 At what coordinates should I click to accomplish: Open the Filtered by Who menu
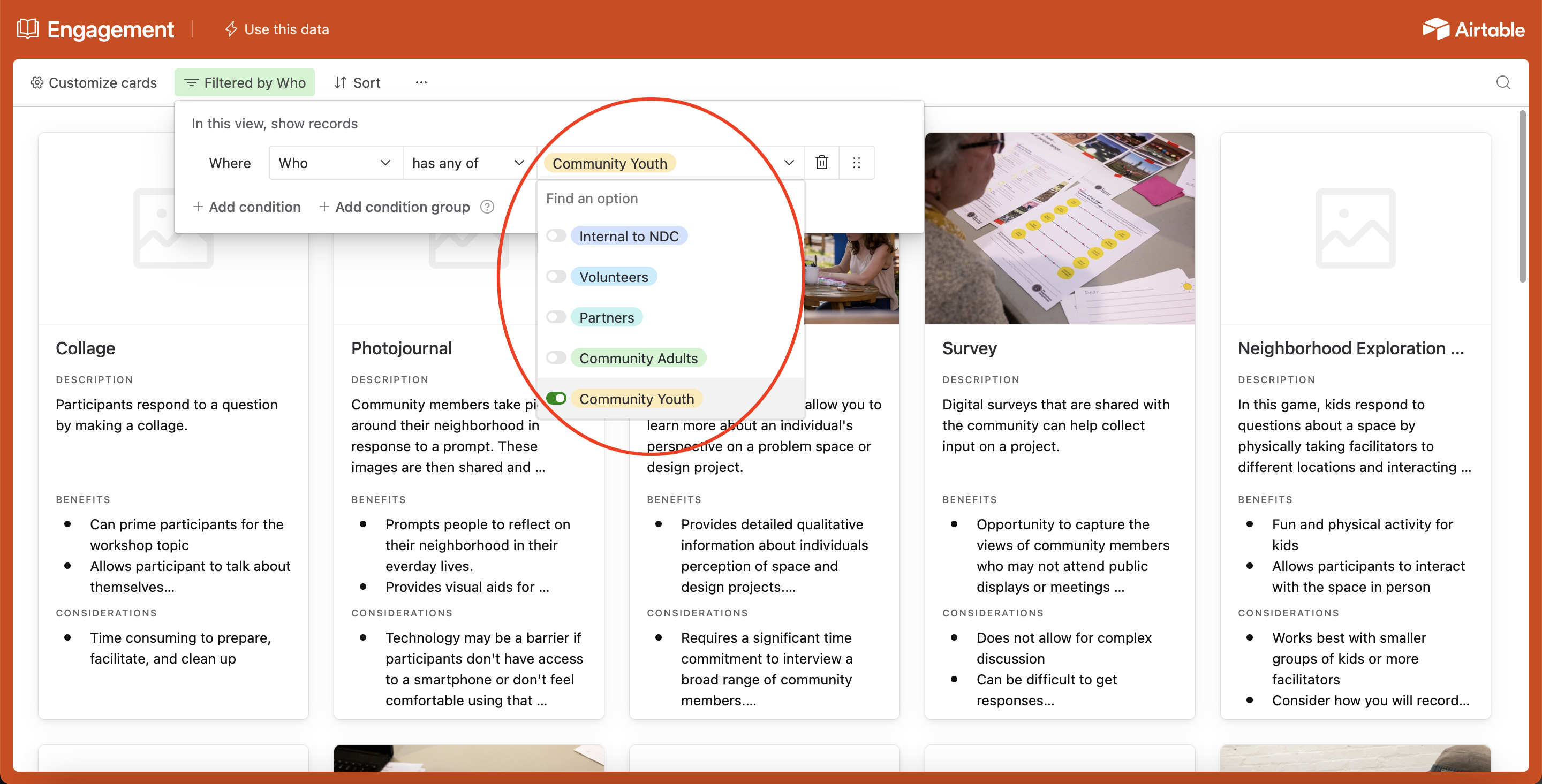(245, 82)
